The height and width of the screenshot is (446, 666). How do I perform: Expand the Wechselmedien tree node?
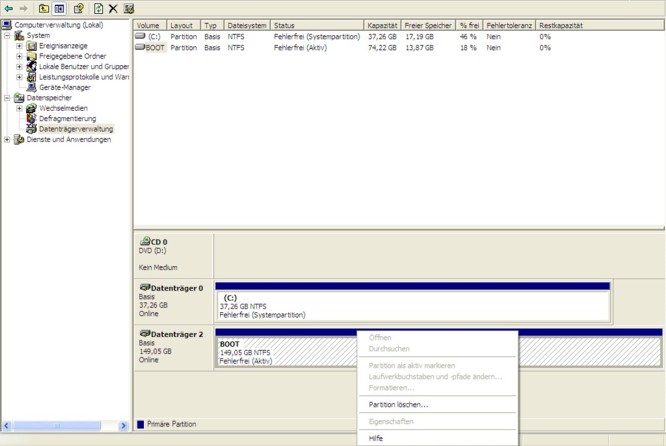tap(19, 108)
